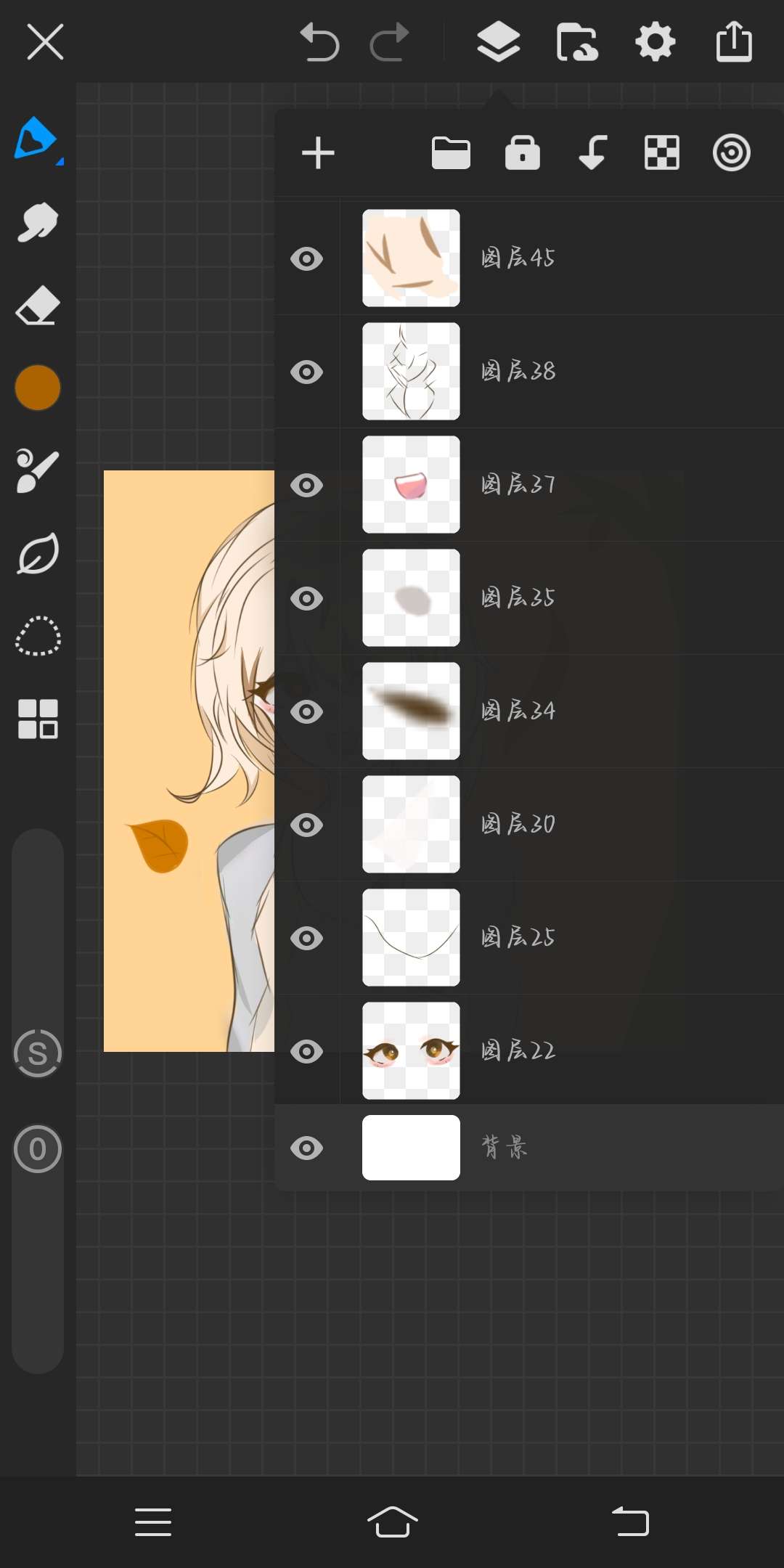Open the brush editor icon

(38, 470)
